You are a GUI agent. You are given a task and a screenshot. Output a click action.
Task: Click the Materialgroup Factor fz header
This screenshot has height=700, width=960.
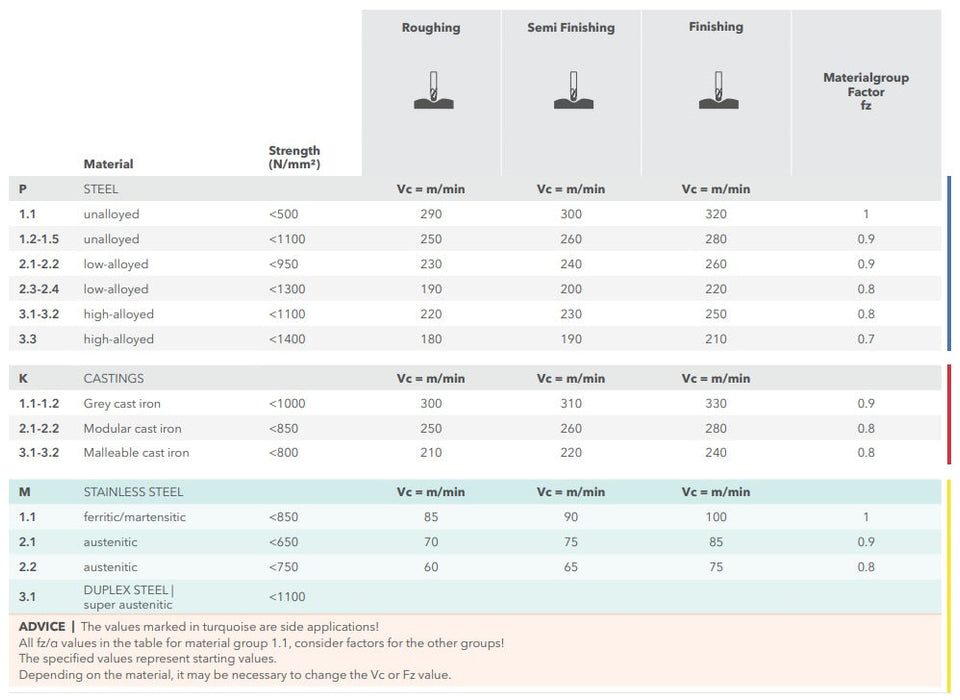[866, 90]
